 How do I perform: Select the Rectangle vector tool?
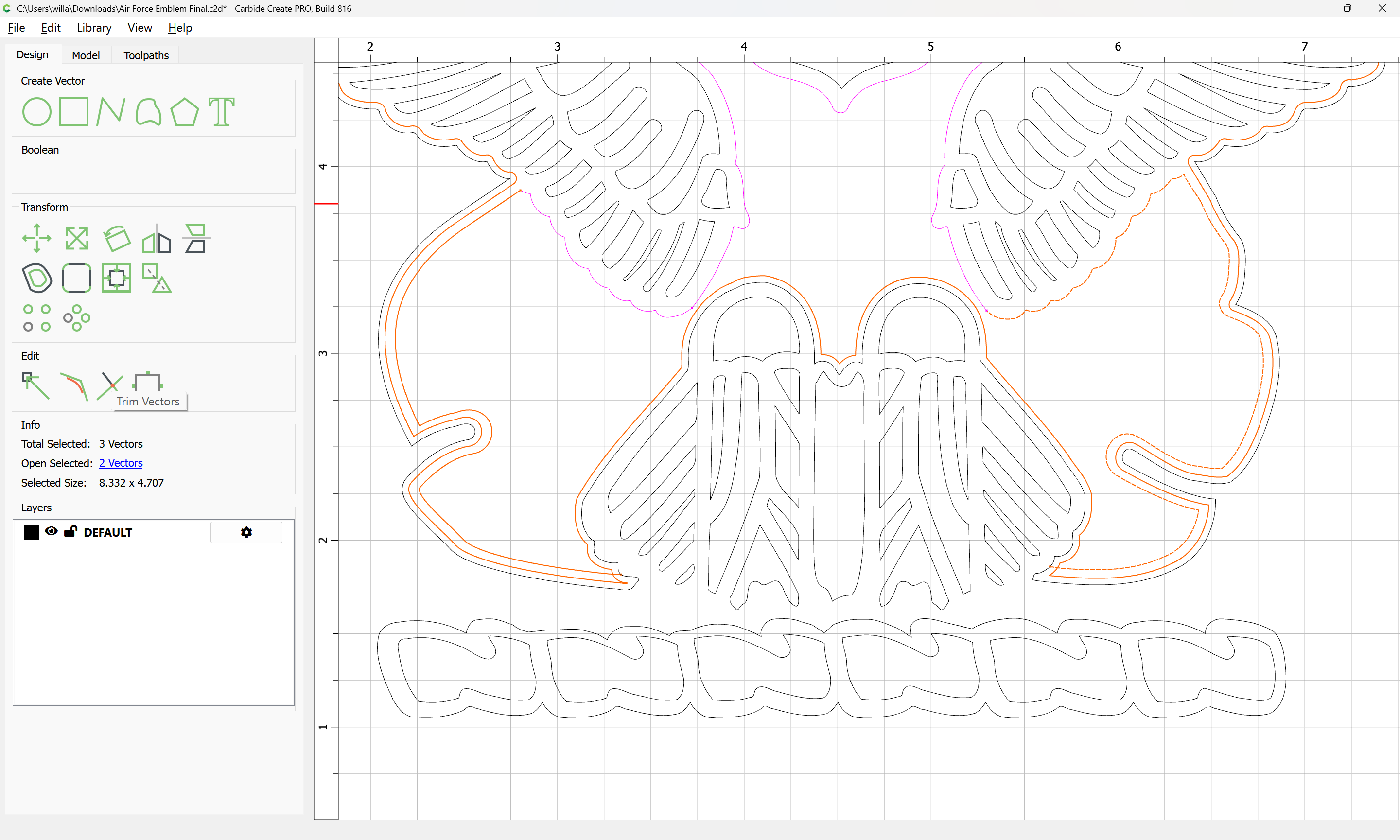[74, 111]
